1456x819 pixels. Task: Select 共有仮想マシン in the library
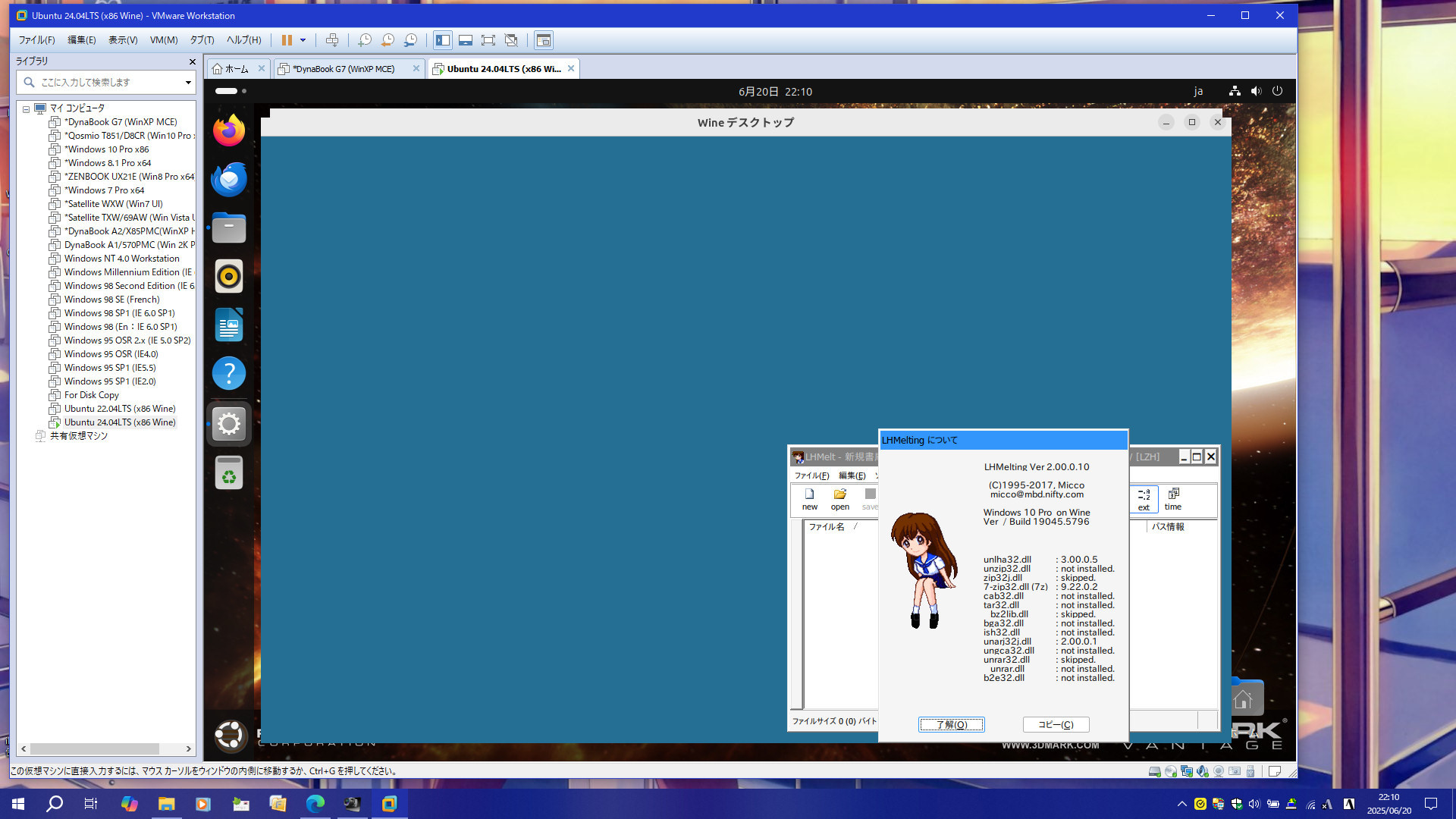tap(79, 436)
